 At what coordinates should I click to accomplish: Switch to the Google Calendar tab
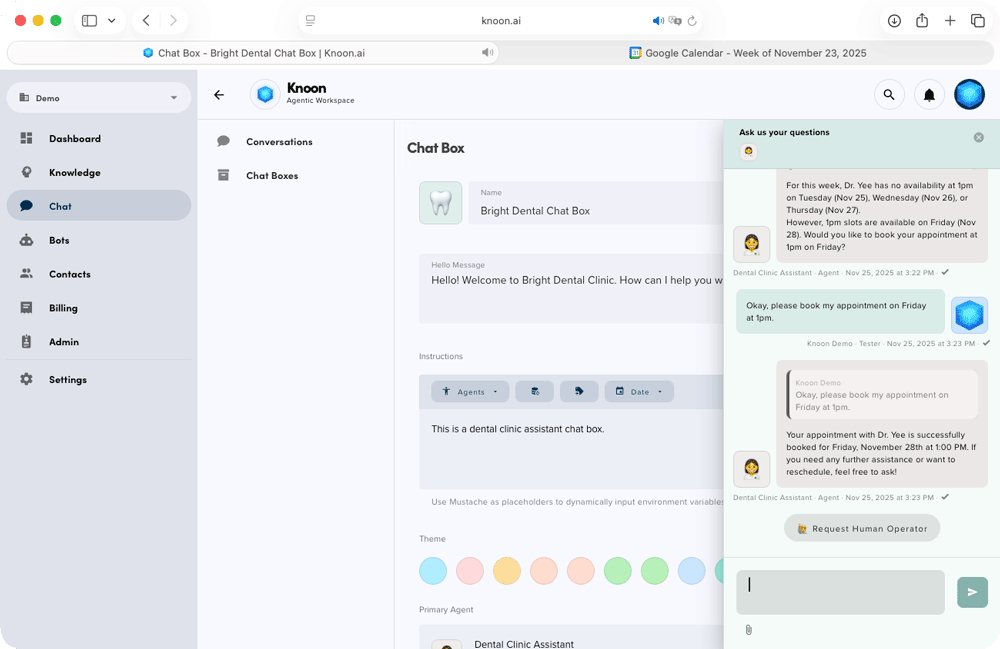click(x=750, y=53)
